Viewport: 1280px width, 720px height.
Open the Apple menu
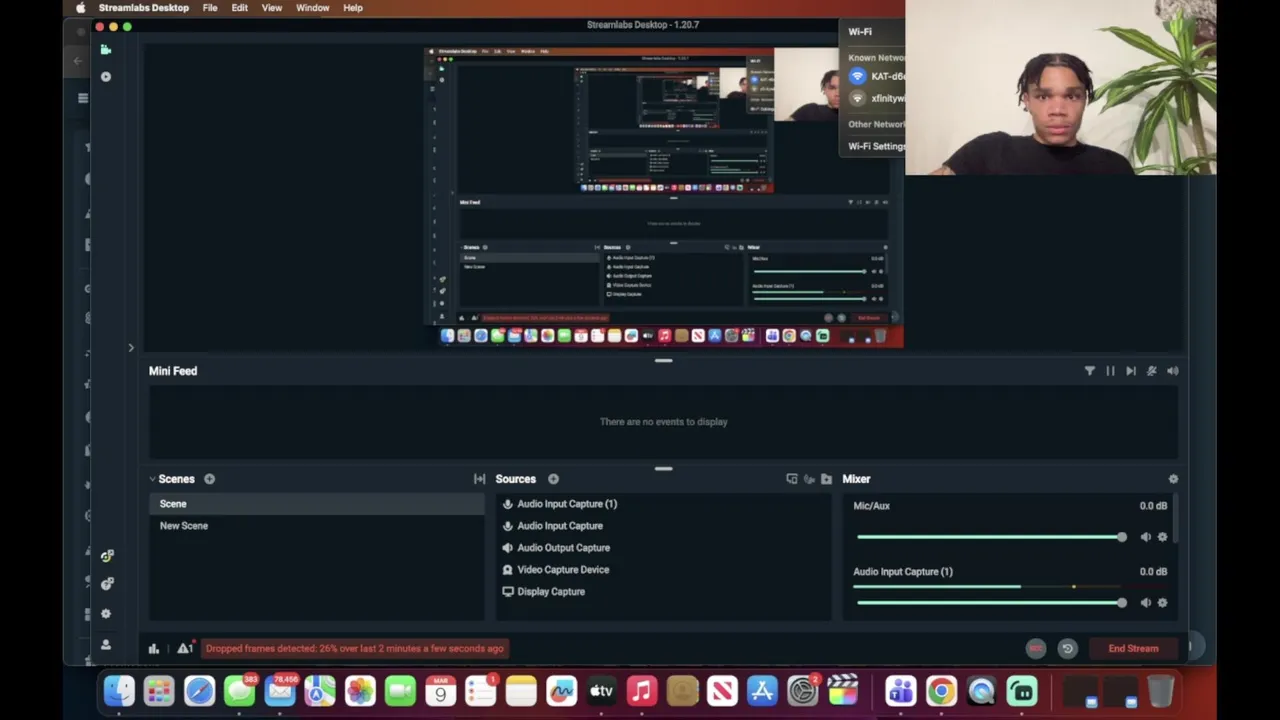(x=81, y=8)
